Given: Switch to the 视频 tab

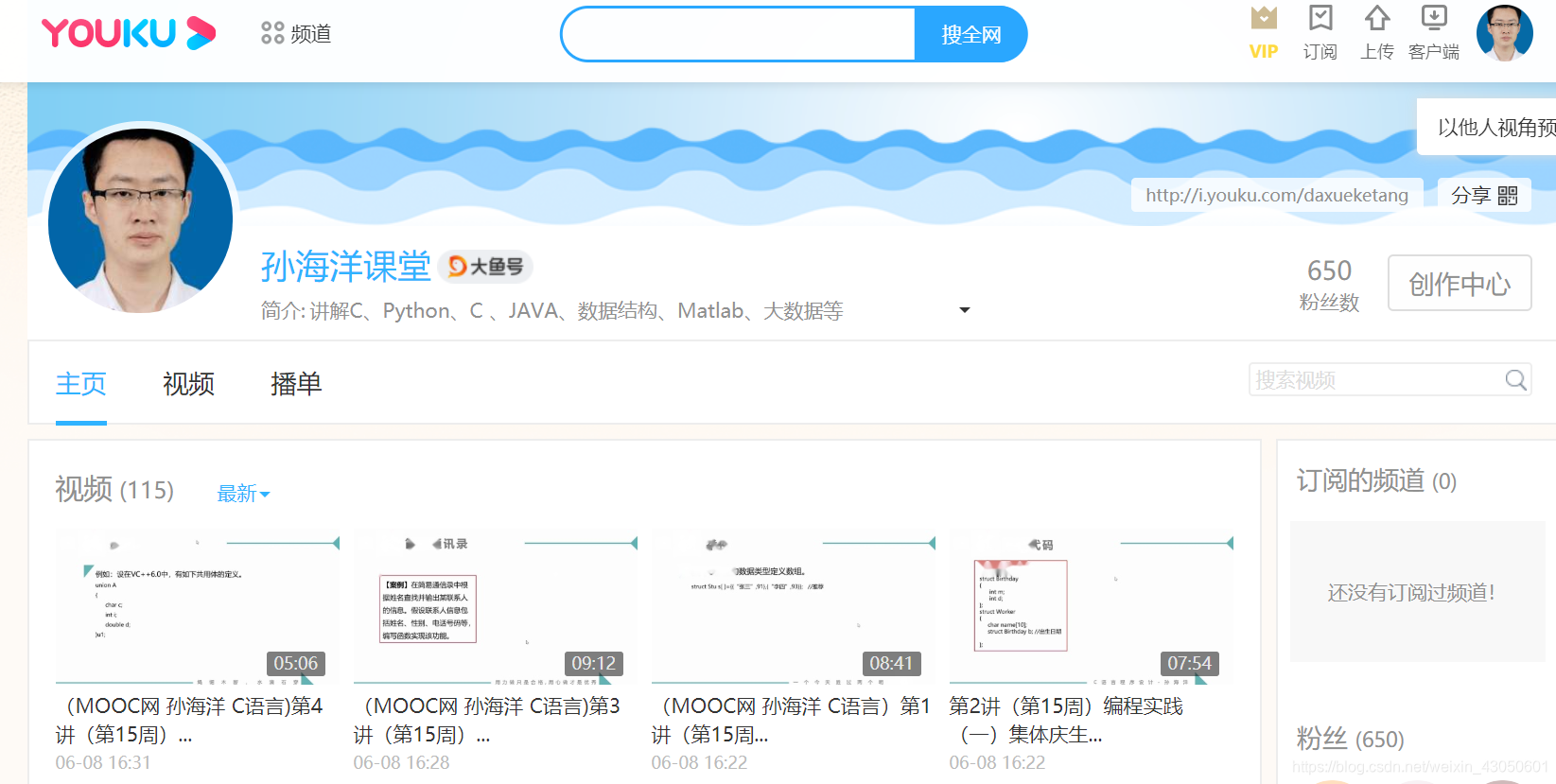Looking at the screenshot, I should pyautogui.click(x=189, y=384).
